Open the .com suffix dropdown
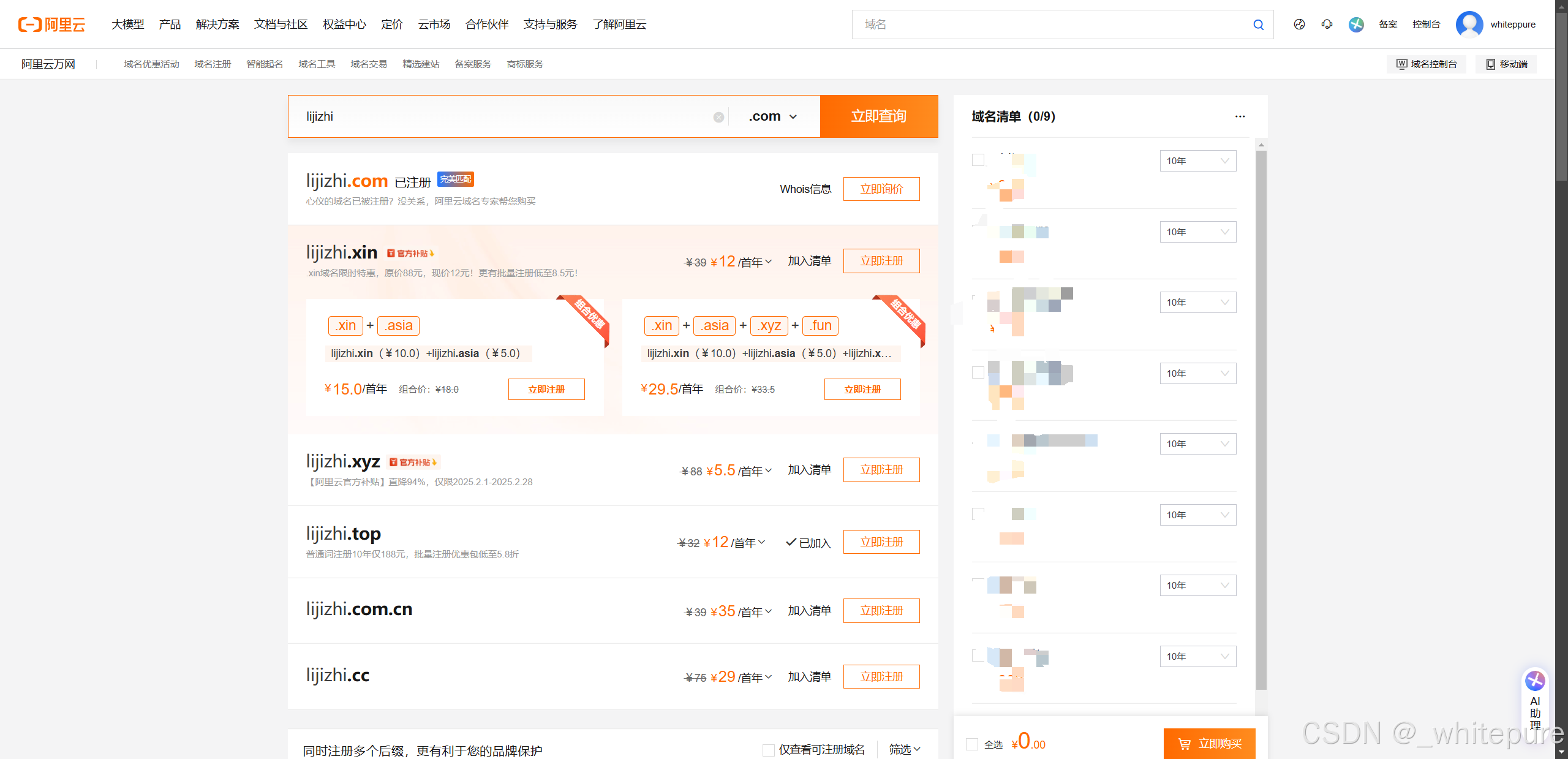Viewport: 1568px width, 759px height. [772, 116]
